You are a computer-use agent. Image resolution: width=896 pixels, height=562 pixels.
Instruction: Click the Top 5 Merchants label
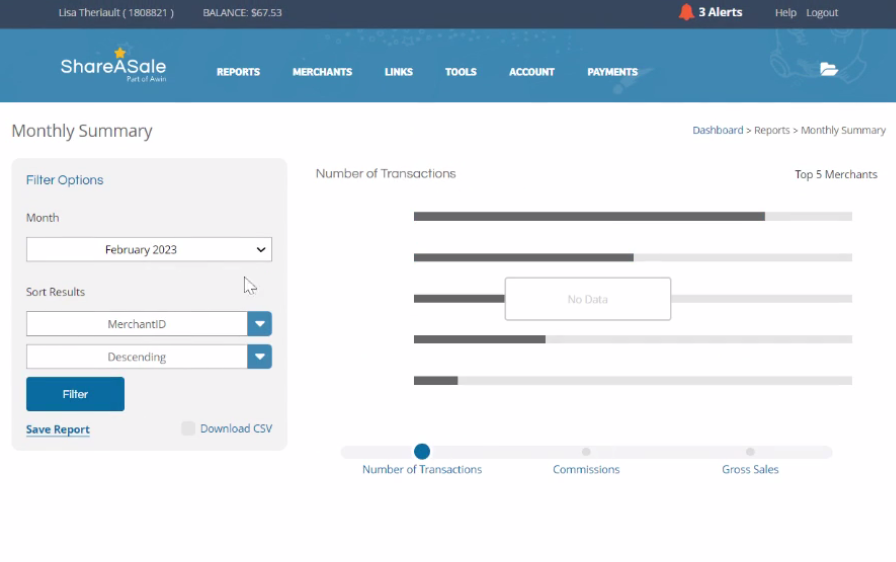pos(835,175)
